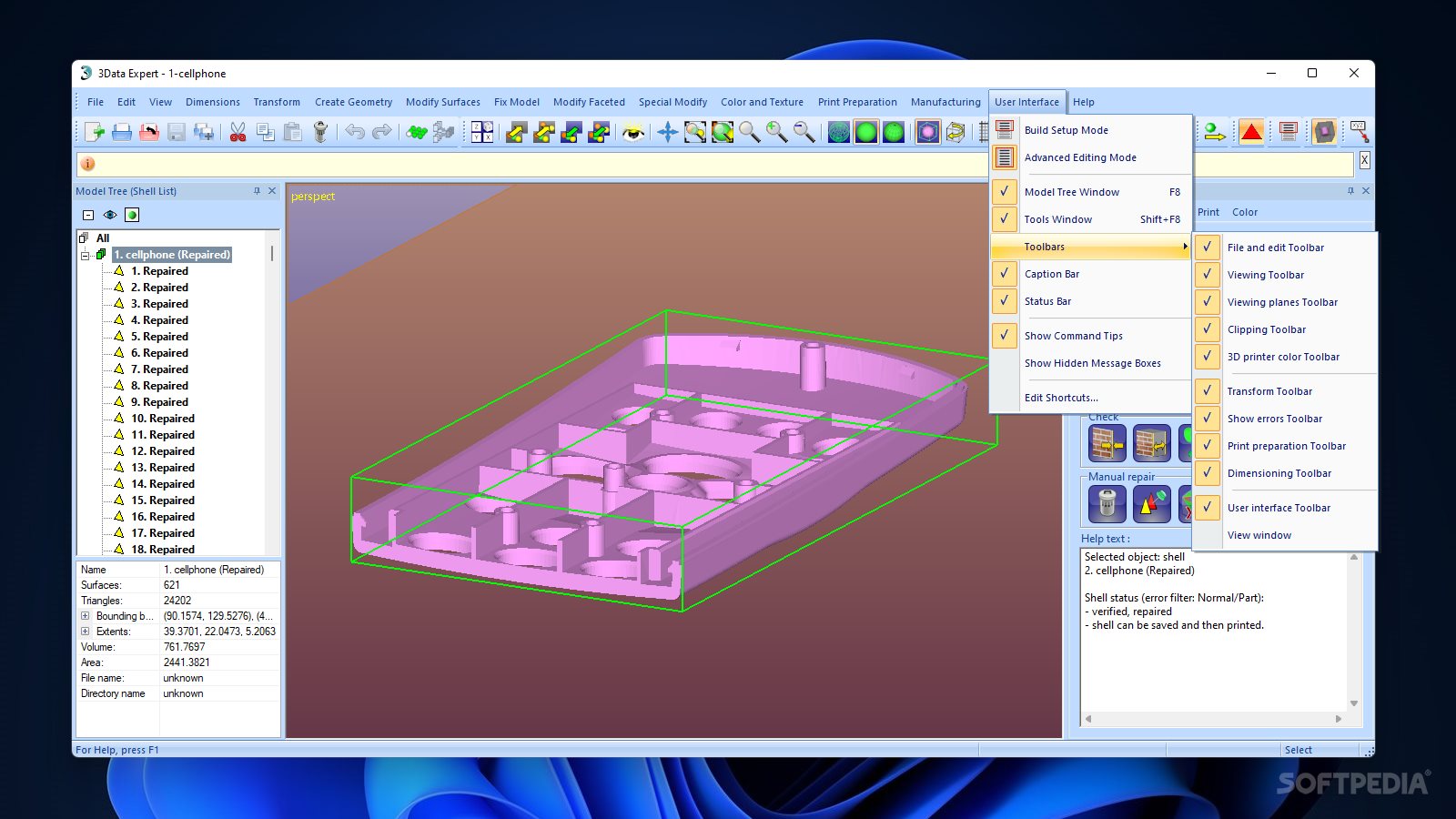Select the solid green sphere shading icon
This screenshot has width=1456, height=819.
click(x=866, y=132)
